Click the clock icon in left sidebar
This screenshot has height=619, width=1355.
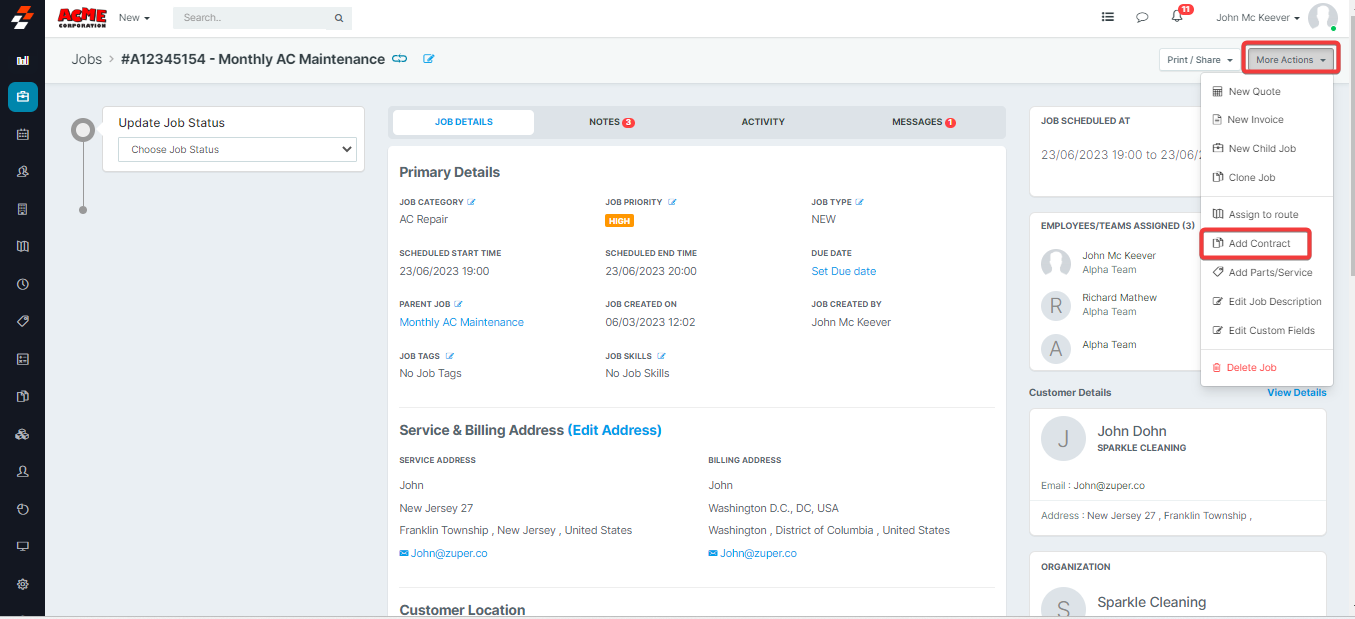coord(23,284)
